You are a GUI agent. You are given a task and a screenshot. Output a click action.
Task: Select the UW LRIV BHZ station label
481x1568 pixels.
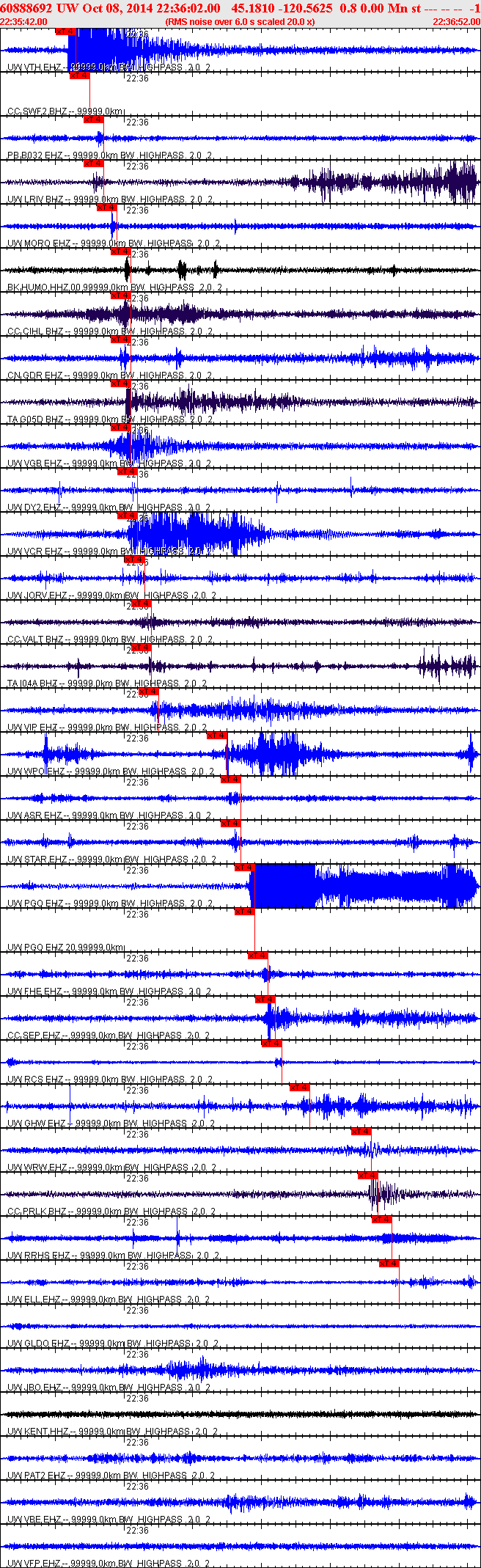click(x=110, y=199)
